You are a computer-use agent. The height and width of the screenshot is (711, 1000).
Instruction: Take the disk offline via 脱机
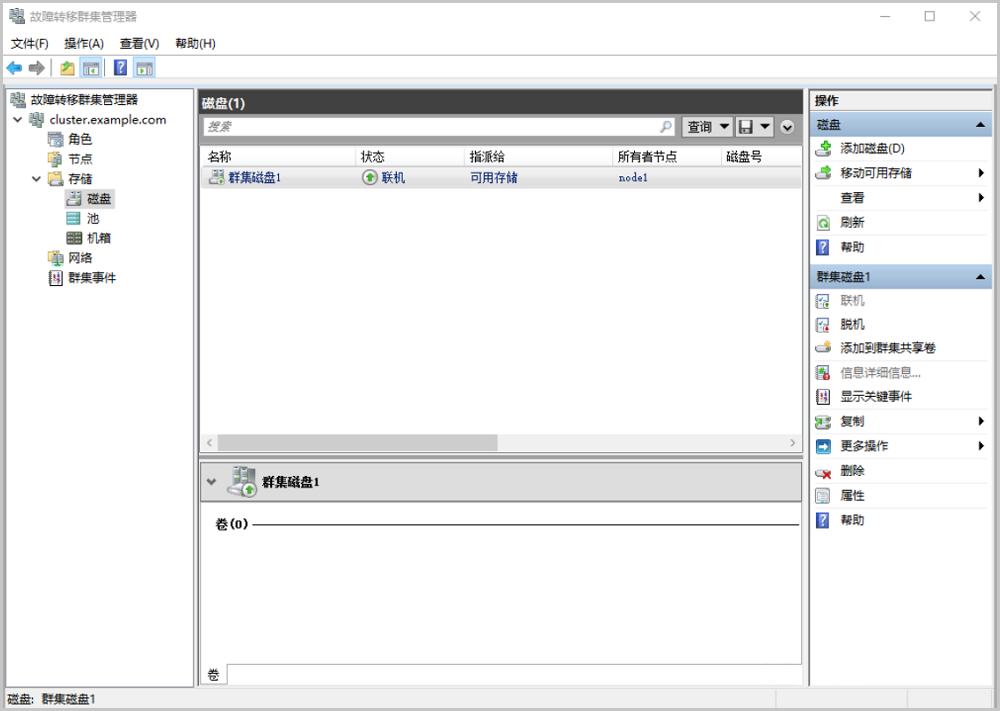point(852,325)
